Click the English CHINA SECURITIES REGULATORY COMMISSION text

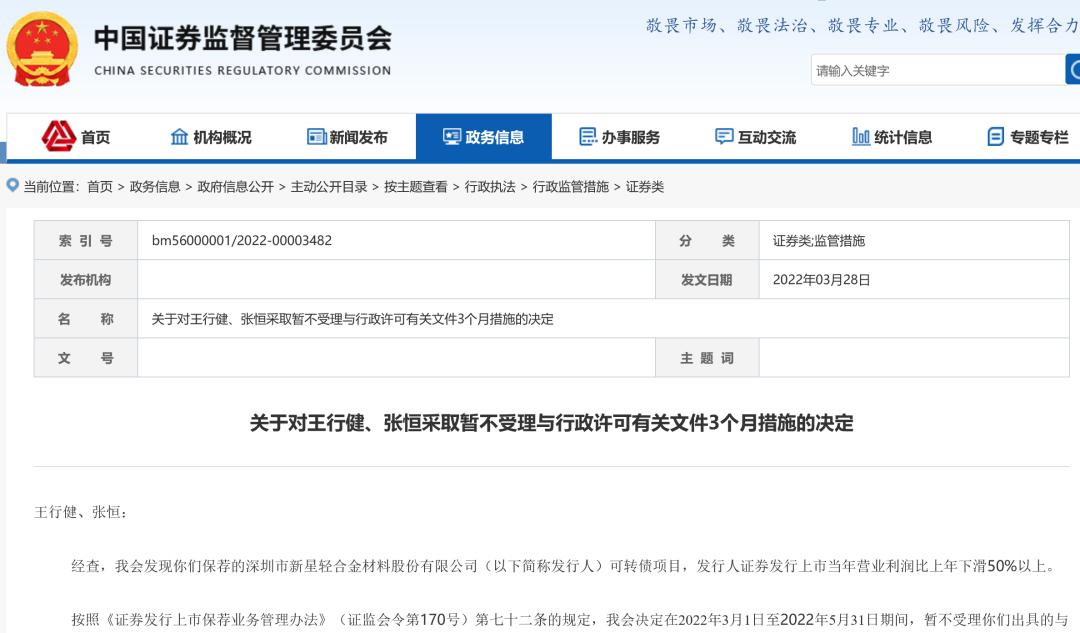242,70
